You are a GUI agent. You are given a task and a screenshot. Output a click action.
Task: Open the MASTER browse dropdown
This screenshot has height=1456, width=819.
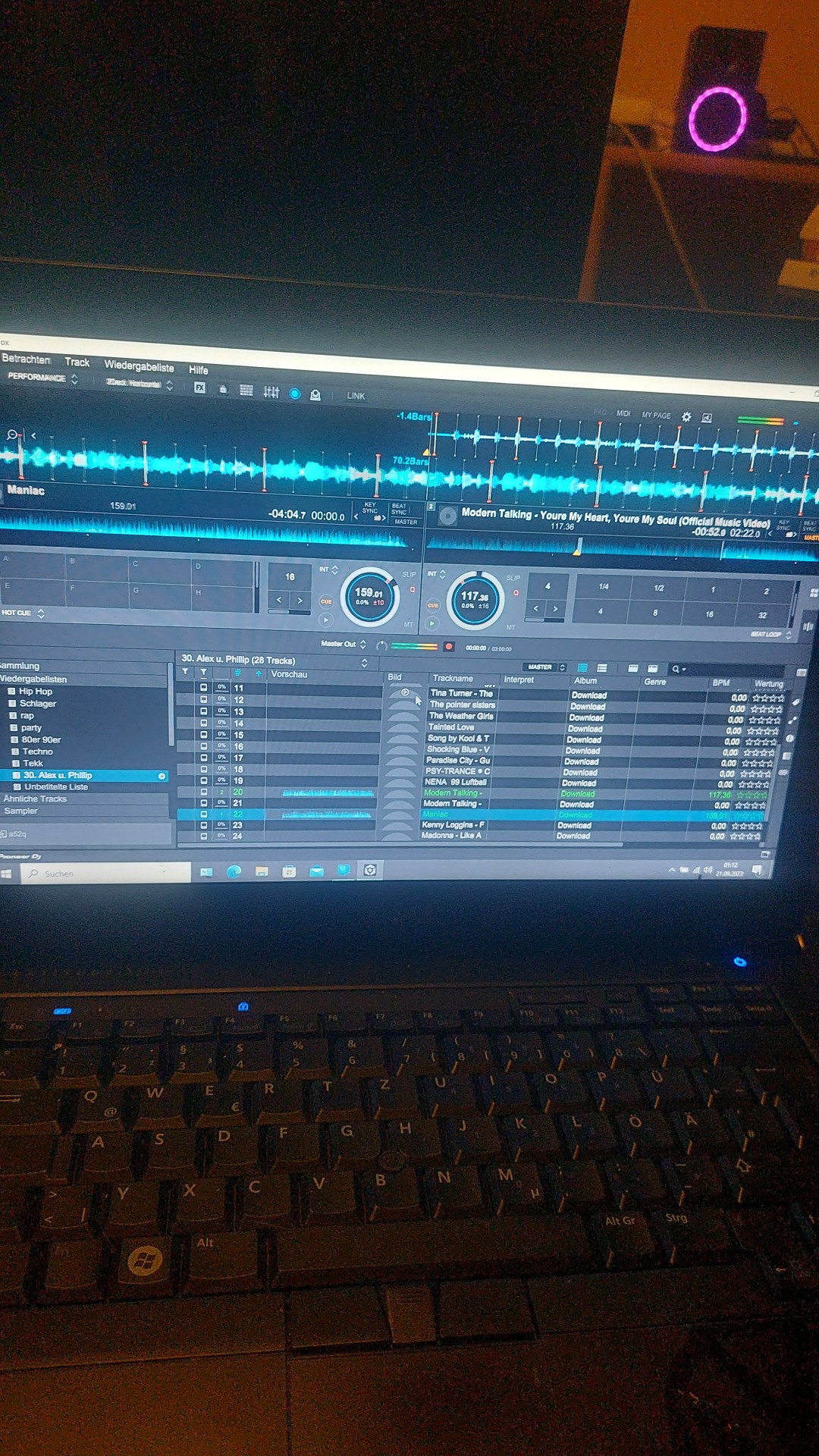(x=545, y=667)
